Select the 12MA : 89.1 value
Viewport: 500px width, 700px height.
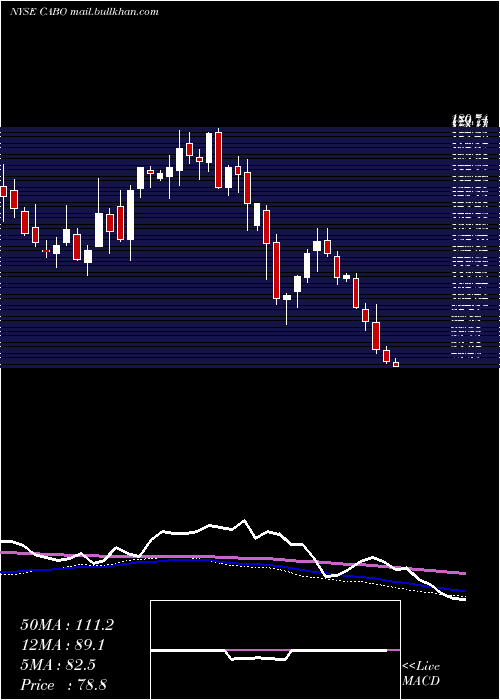(63, 645)
